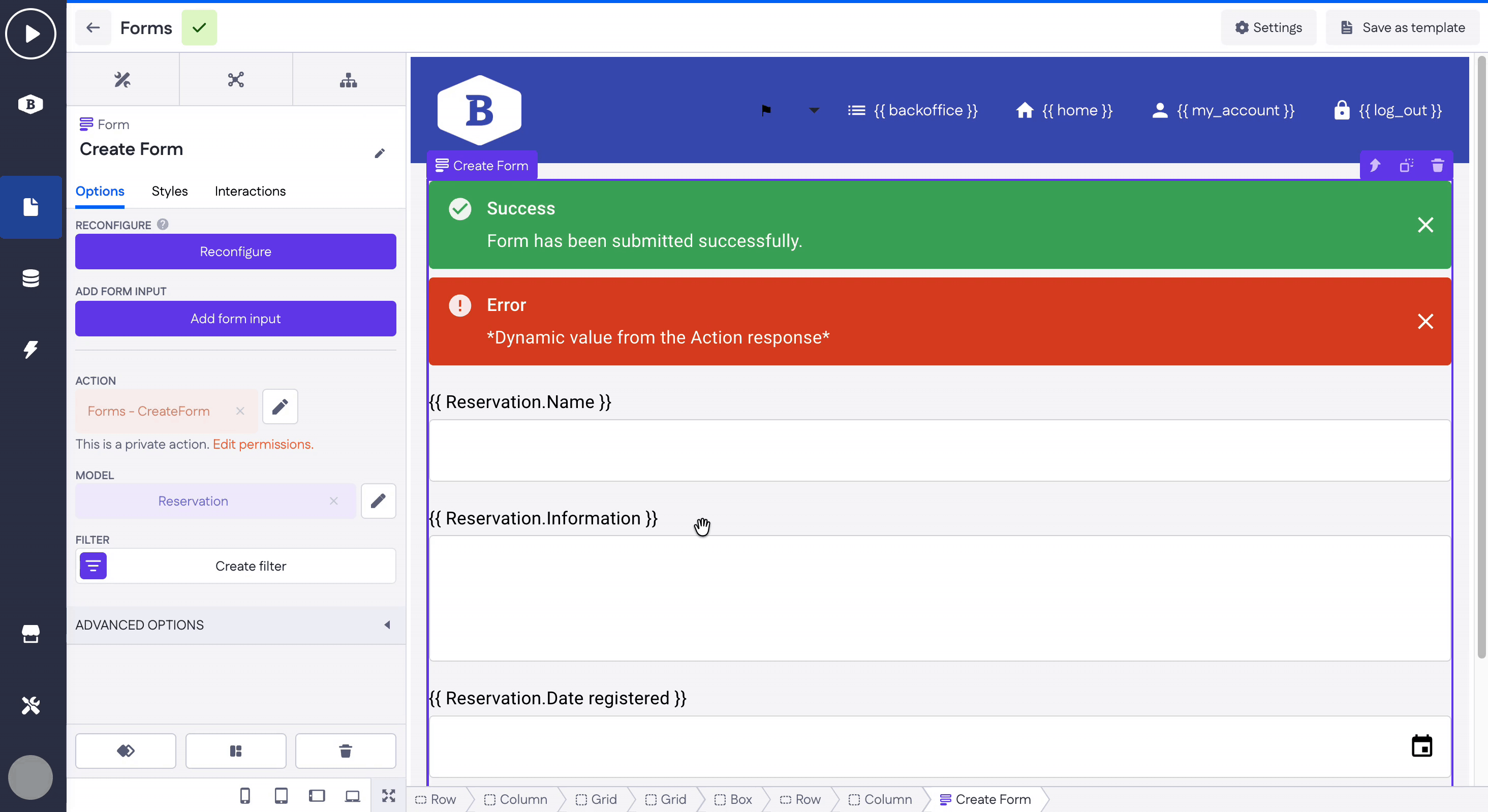Edit the Reservation model pencil icon
This screenshot has width=1488, height=812.
(x=378, y=501)
